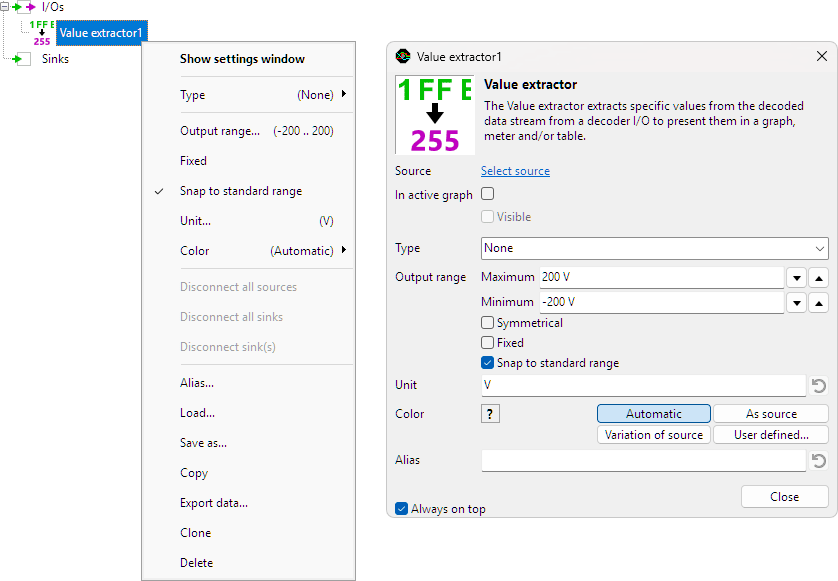Decrease Maximum with the down arrow
Screen dimensions: 838x581
coord(797,278)
